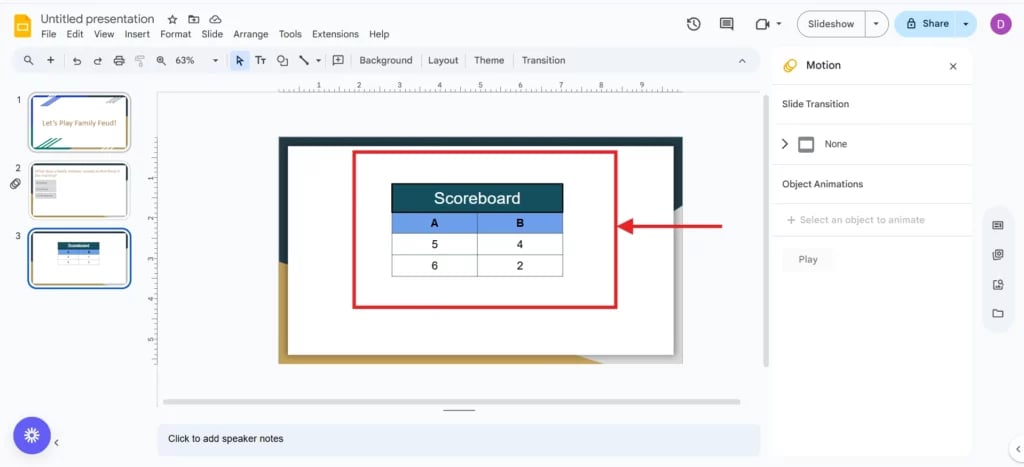This screenshot has width=1024, height=467.
Task: Click the Print icon
Action: tap(119, 61)
